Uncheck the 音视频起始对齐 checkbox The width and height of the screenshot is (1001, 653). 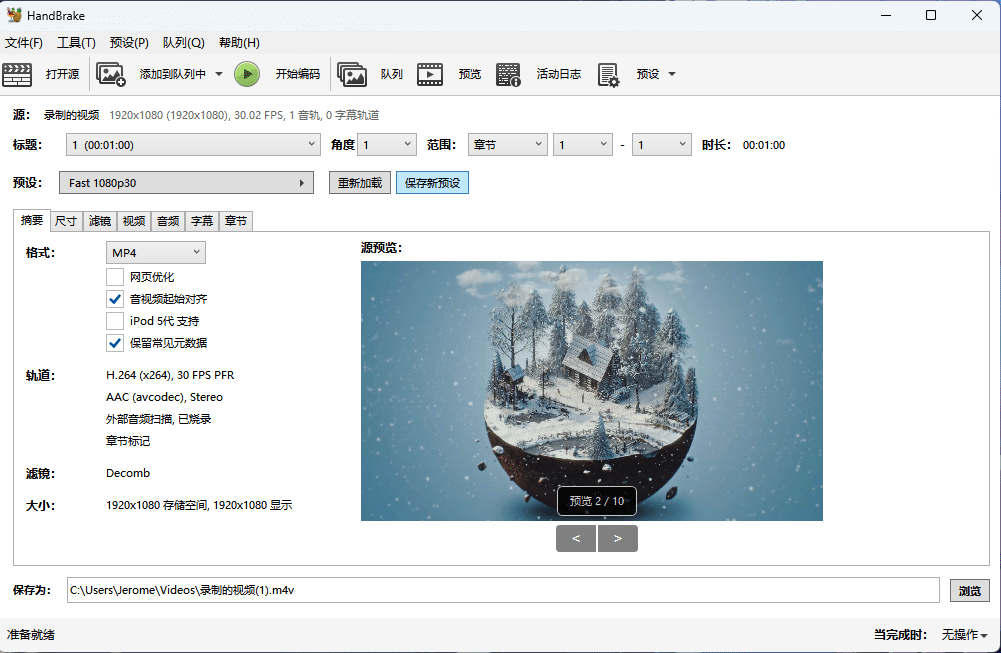[115, 299]
